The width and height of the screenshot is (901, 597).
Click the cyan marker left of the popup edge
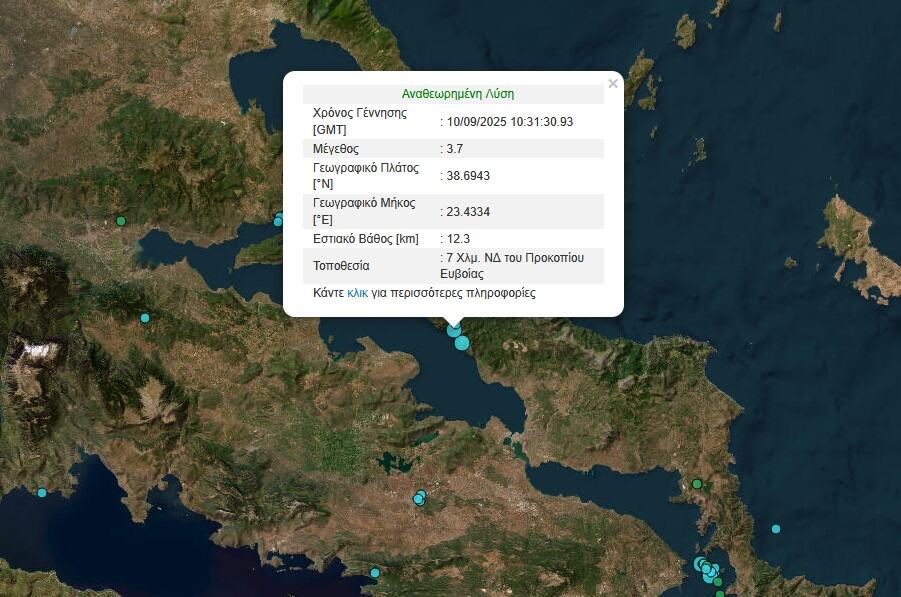279,219
